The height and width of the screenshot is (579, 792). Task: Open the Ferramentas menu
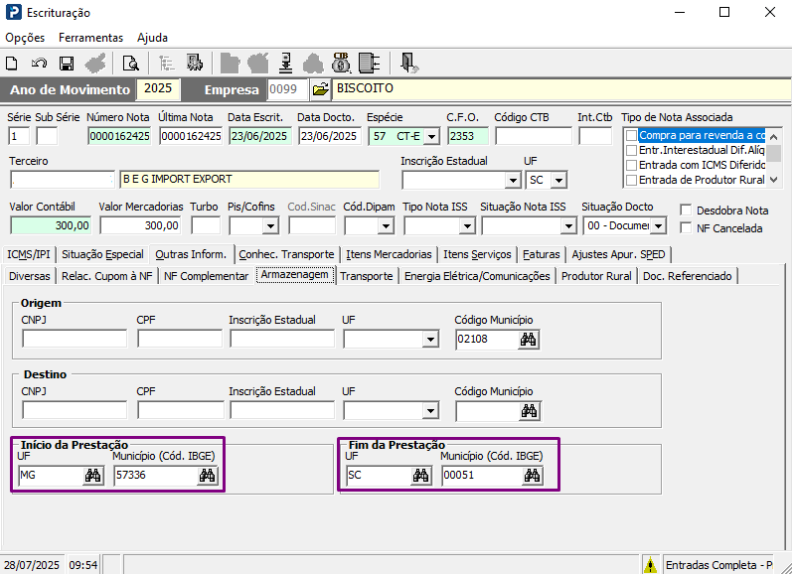click(x=91, y=37)
